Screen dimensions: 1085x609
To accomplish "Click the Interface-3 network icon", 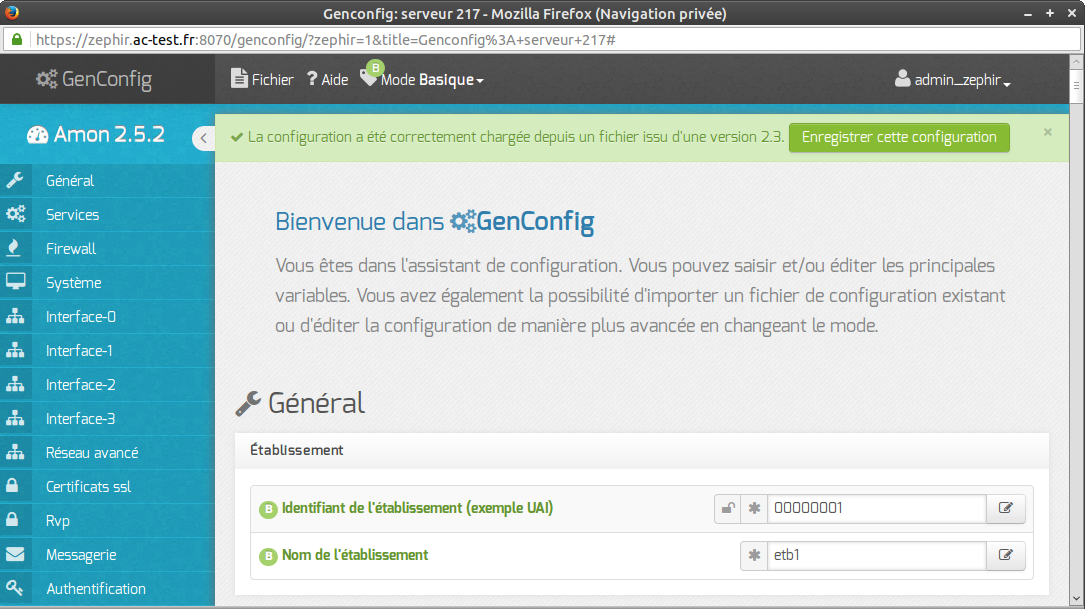I will (15, 418).
